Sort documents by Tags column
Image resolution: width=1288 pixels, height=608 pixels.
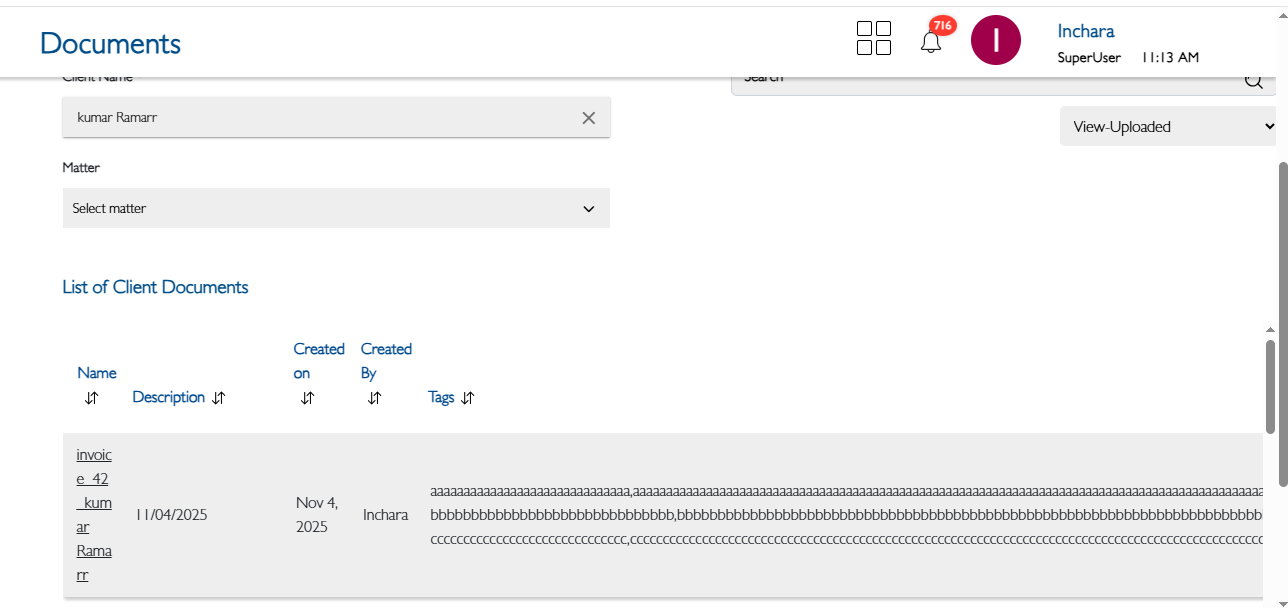click(x=468, y=398)
